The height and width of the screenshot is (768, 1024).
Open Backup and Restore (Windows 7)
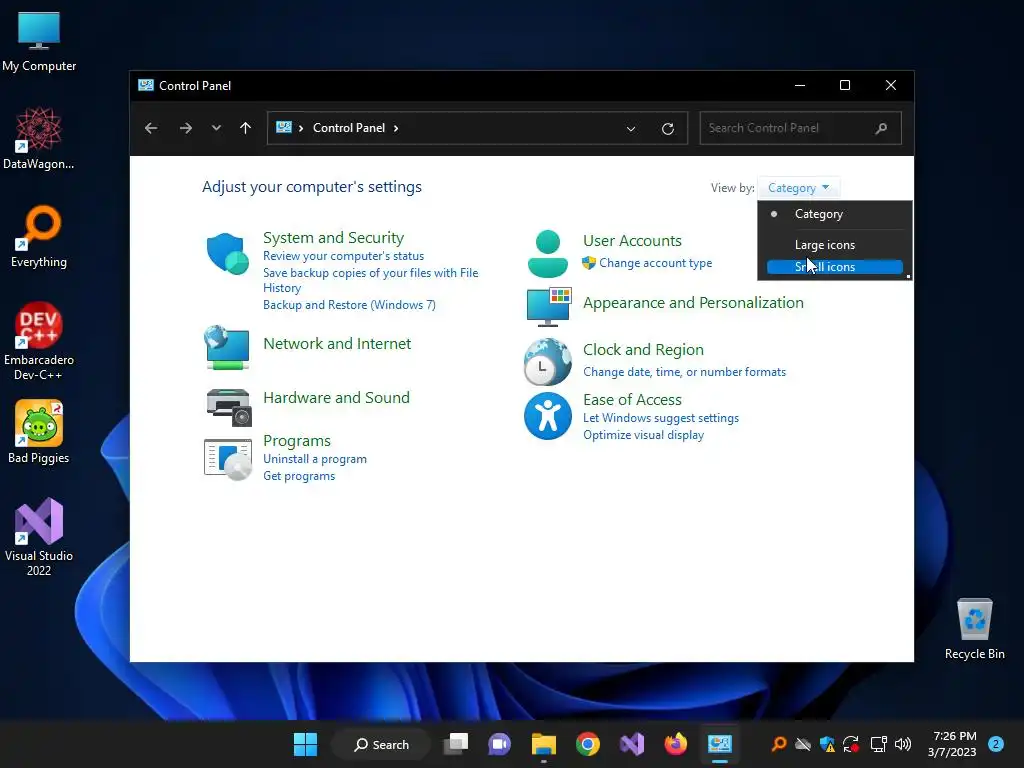[x=349, y=305]
